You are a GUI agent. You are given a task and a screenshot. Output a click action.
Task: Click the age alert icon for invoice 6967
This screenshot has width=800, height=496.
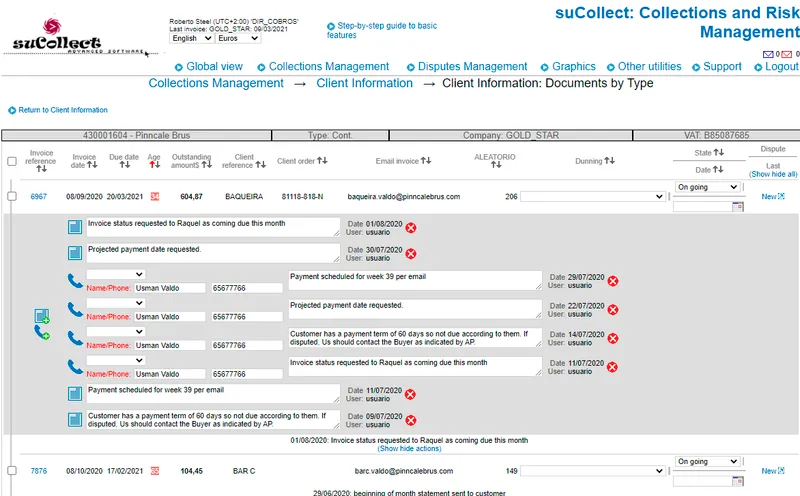[155, 196]
